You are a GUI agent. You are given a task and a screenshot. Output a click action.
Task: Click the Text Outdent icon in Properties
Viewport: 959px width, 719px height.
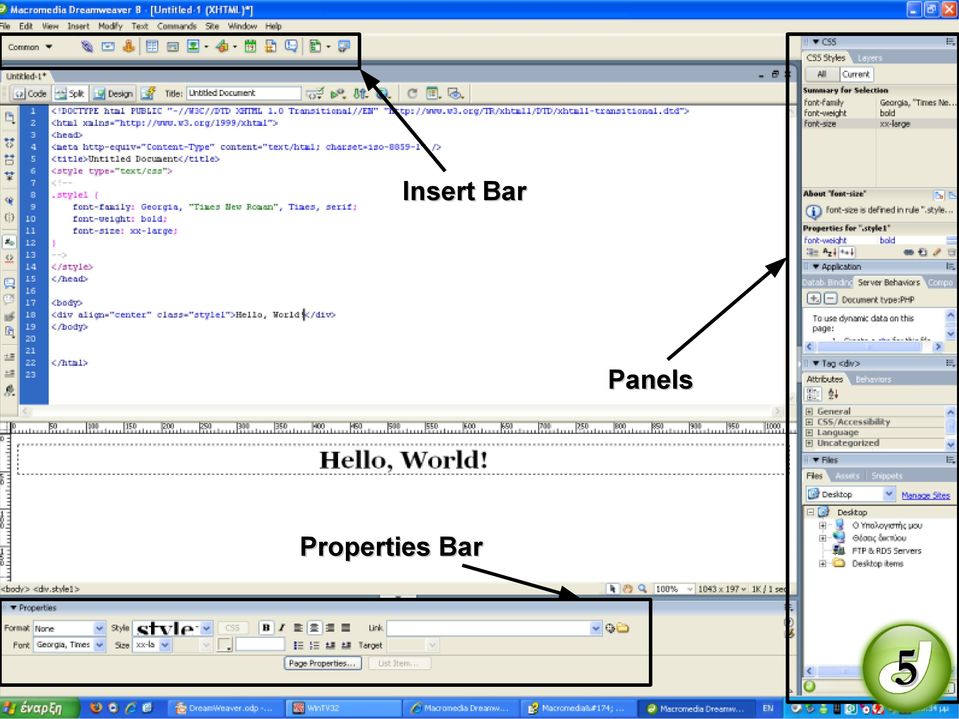point(330,645)
